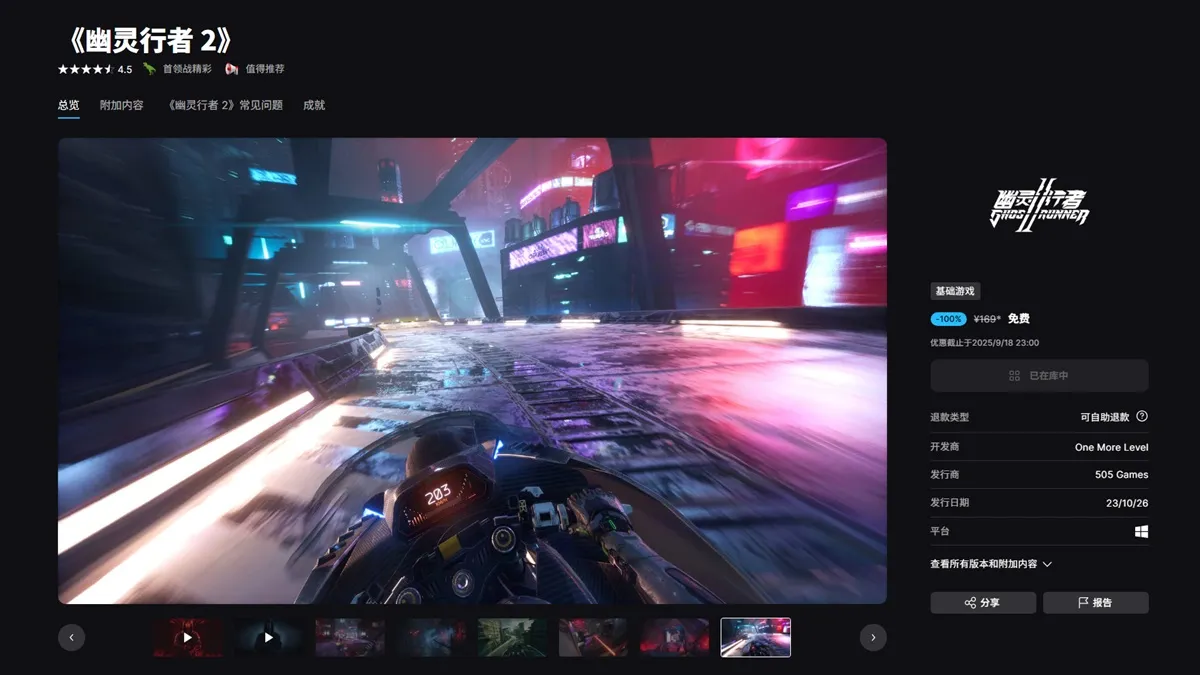The image size is (1200, 675).
Task: Open the 《幽灵行者 2》常见问题 tab
Action: (223, 105)
